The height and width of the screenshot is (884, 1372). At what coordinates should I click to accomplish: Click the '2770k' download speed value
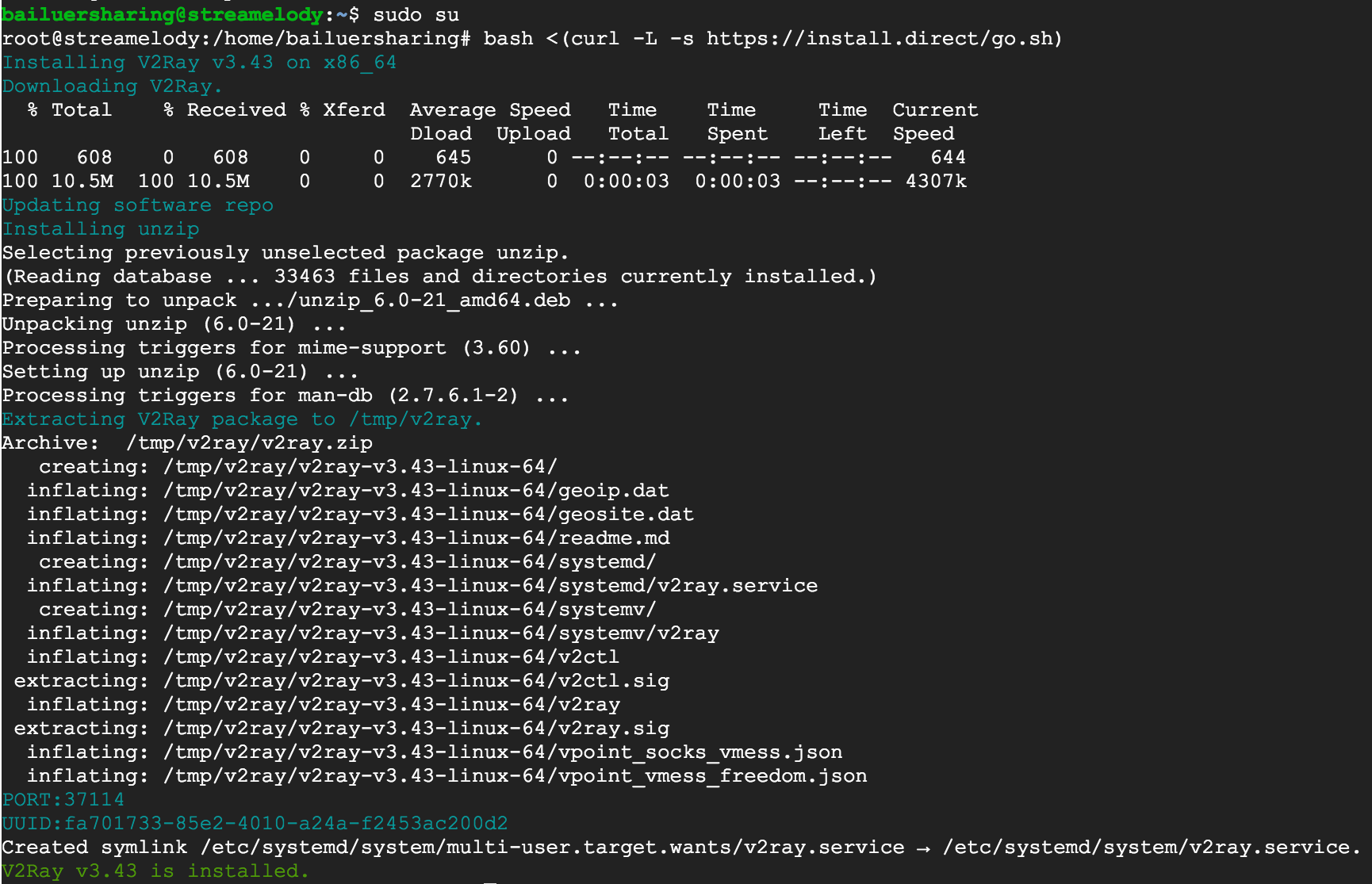tap(441, 182)
